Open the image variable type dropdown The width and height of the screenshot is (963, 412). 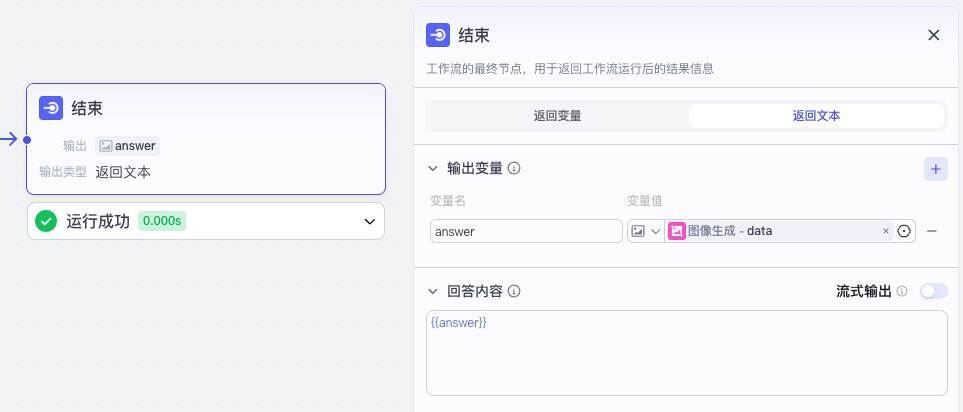pyautogui.click(x=645, y=231)
